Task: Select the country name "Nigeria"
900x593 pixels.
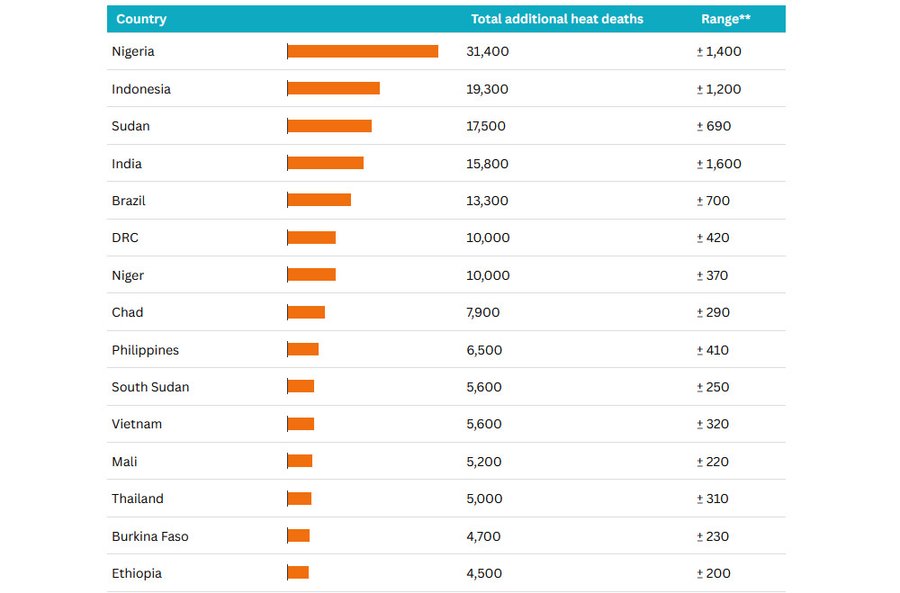Action: tap(133, 52)
